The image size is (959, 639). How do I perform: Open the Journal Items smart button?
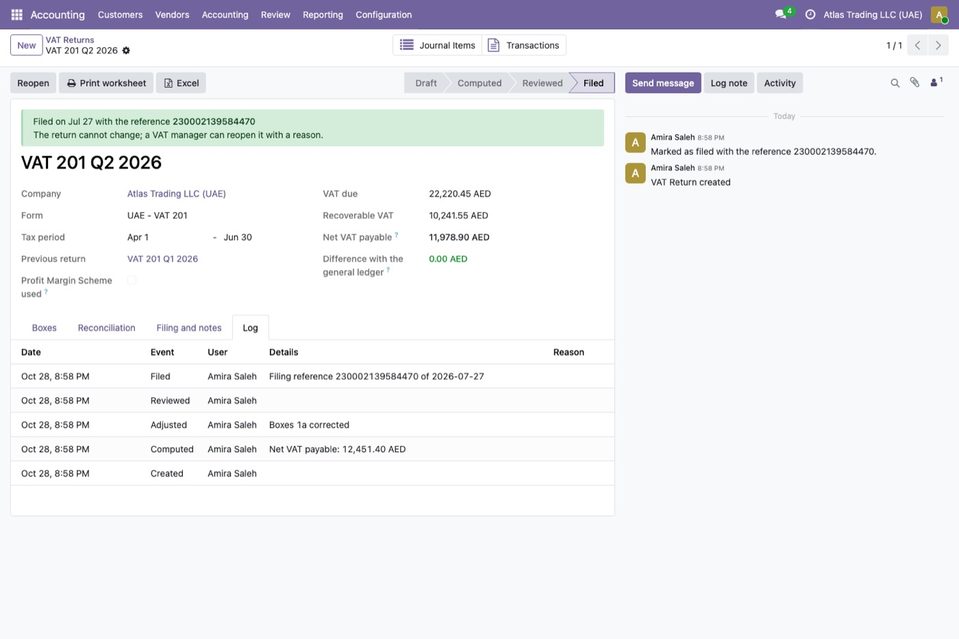[437, 45]
